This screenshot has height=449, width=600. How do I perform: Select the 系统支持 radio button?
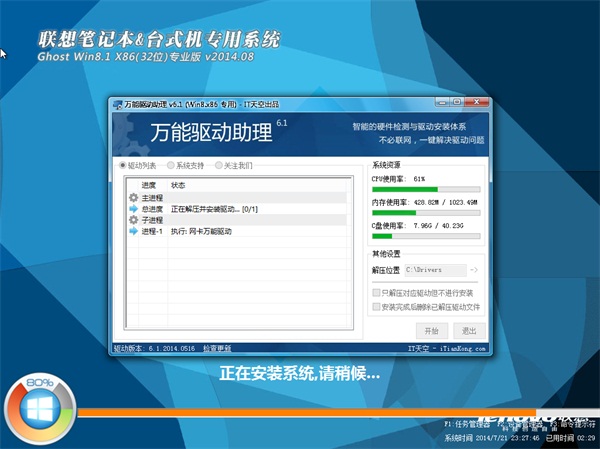171,165
